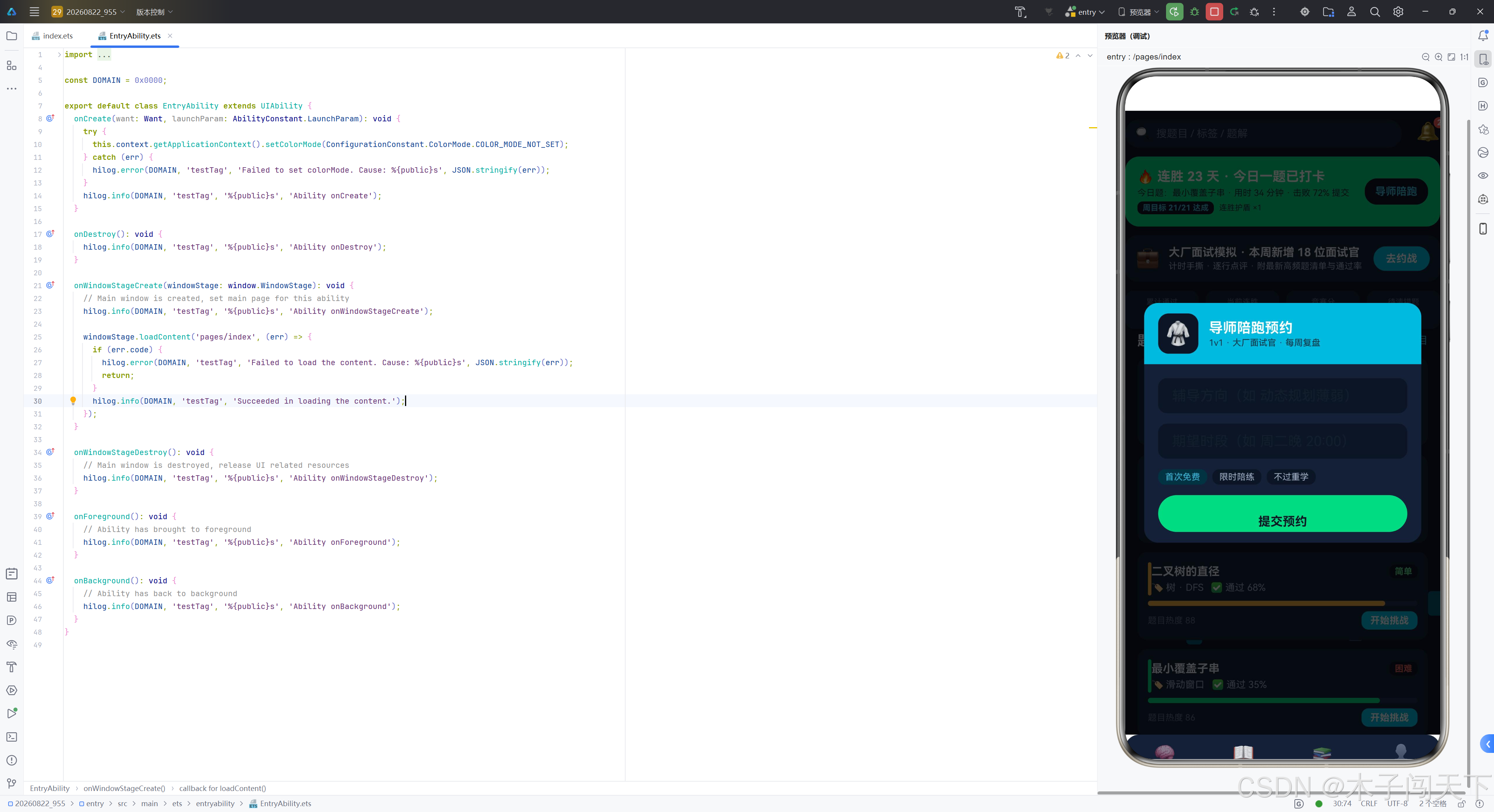1494x812 pixels.
Task: Expand the side panel with the blue chevron
Action: point(1488,744)
